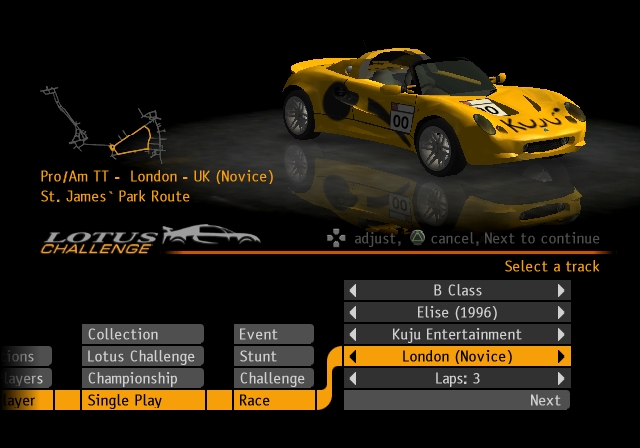This screenshot has width=640, height=448.
Task: Click the Lotus Challenge logo
Action: point(150,240)
